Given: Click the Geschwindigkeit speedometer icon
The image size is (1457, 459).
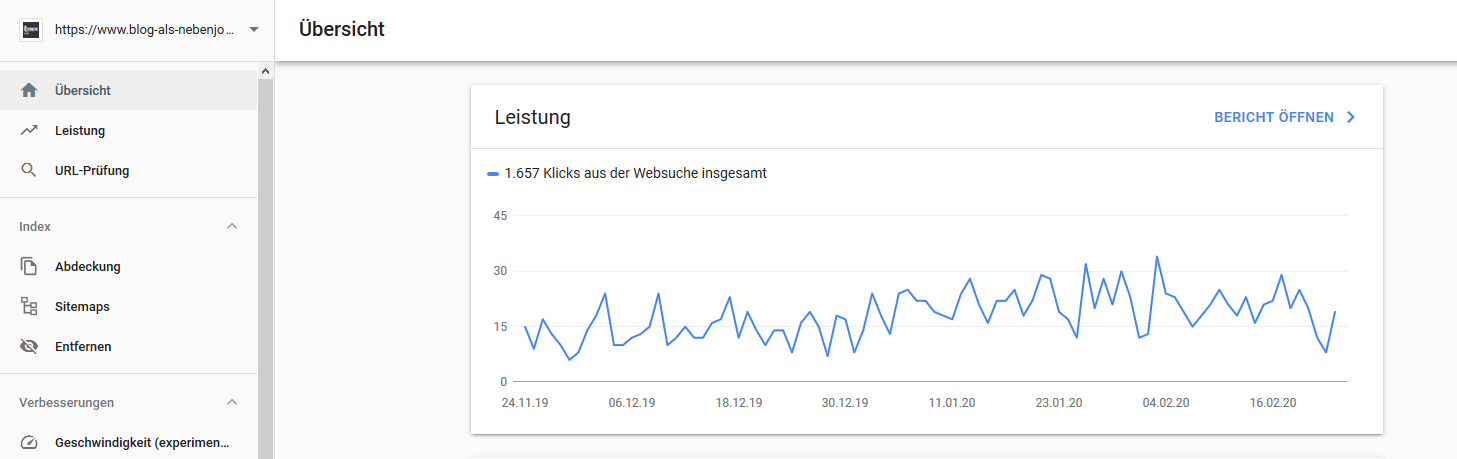Looking at the screenshot, I should point(29,442).
